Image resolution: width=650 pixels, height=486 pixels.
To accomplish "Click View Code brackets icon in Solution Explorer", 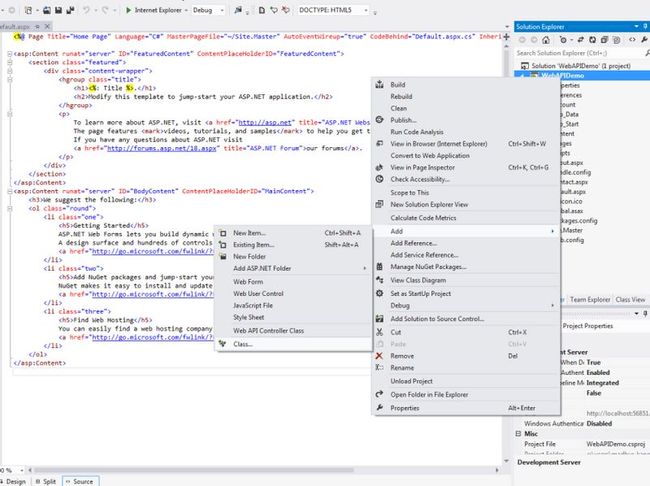I will pos(632,40).
